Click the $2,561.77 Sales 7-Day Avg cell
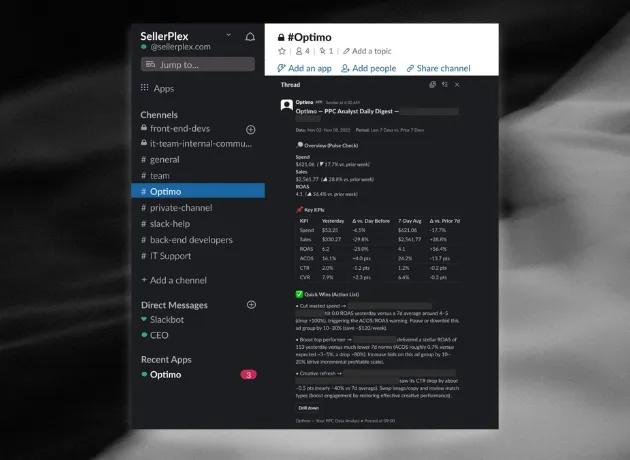This screenshot has height=460, width=630. (410, 239)
